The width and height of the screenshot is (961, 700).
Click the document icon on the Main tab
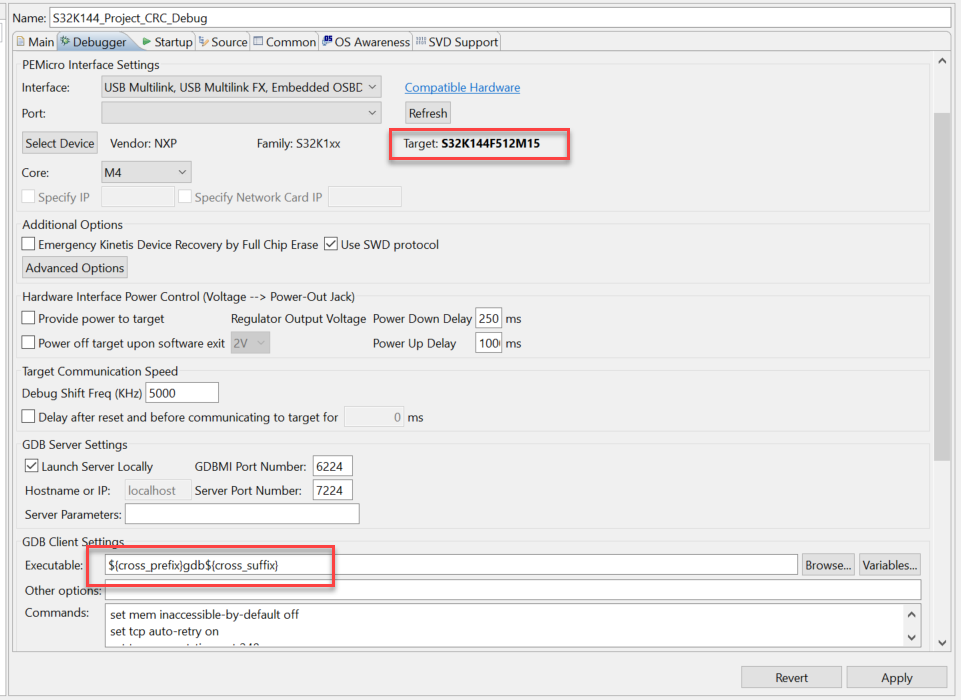(23, 42)
